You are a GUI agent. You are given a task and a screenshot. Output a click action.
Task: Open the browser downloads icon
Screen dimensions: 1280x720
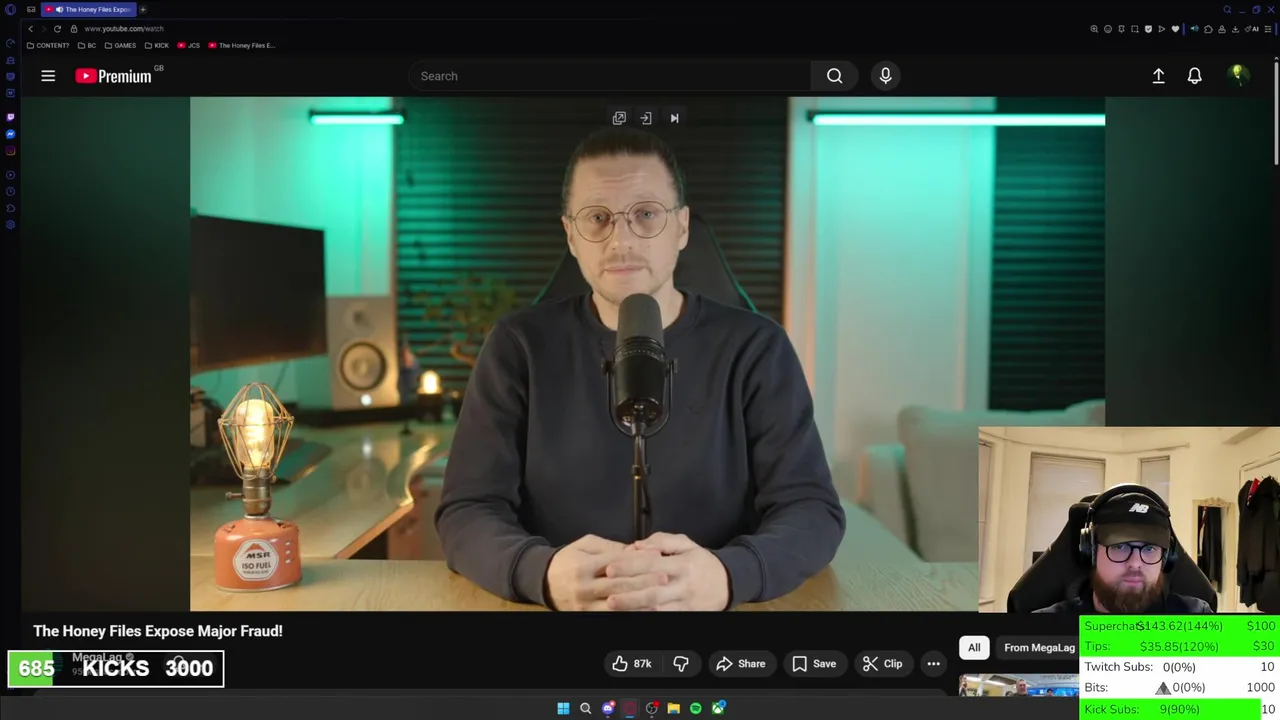(x=1235, y=29)
